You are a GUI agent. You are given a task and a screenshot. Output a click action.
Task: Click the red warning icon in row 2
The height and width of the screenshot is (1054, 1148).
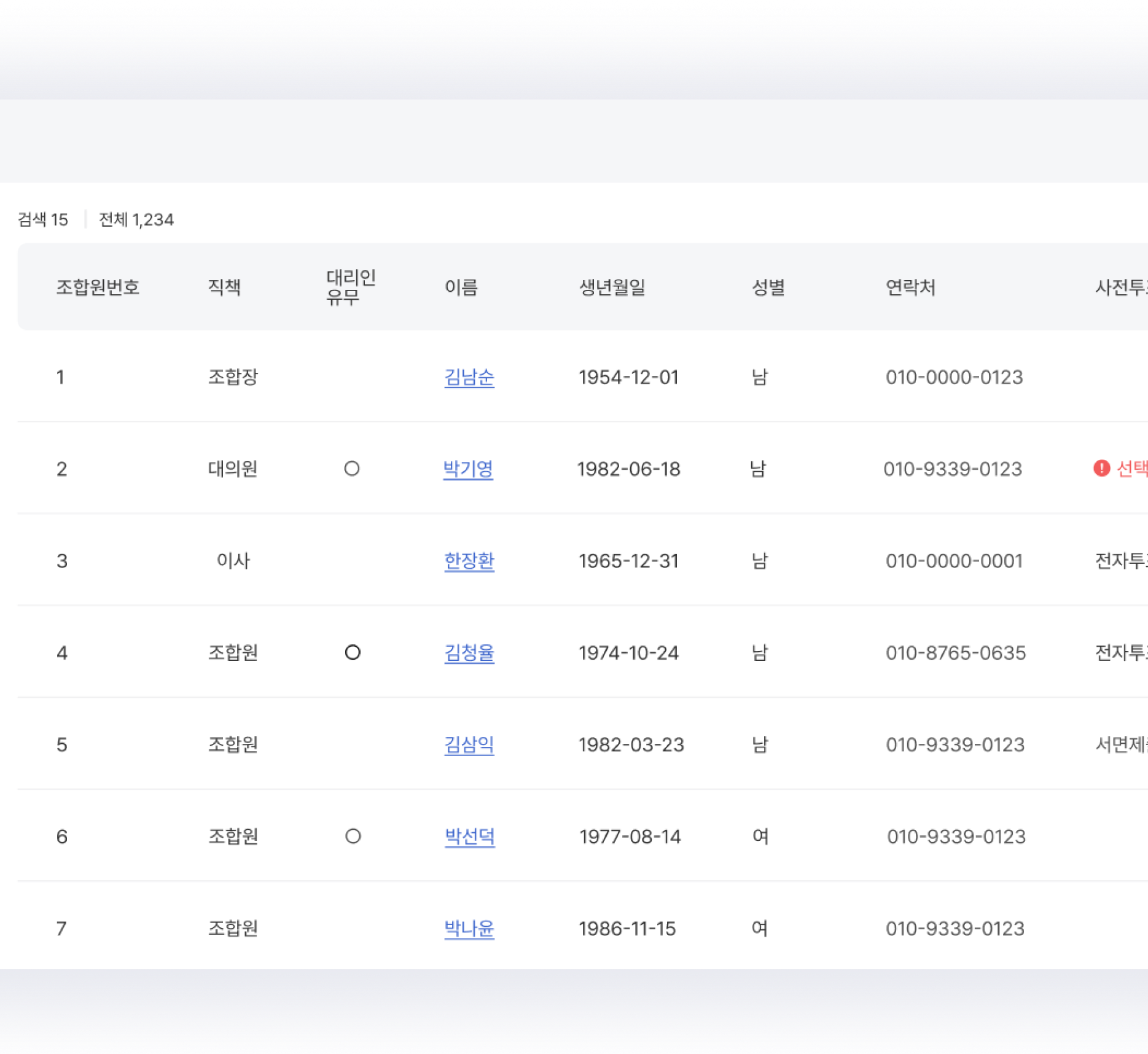(1101, 469)
